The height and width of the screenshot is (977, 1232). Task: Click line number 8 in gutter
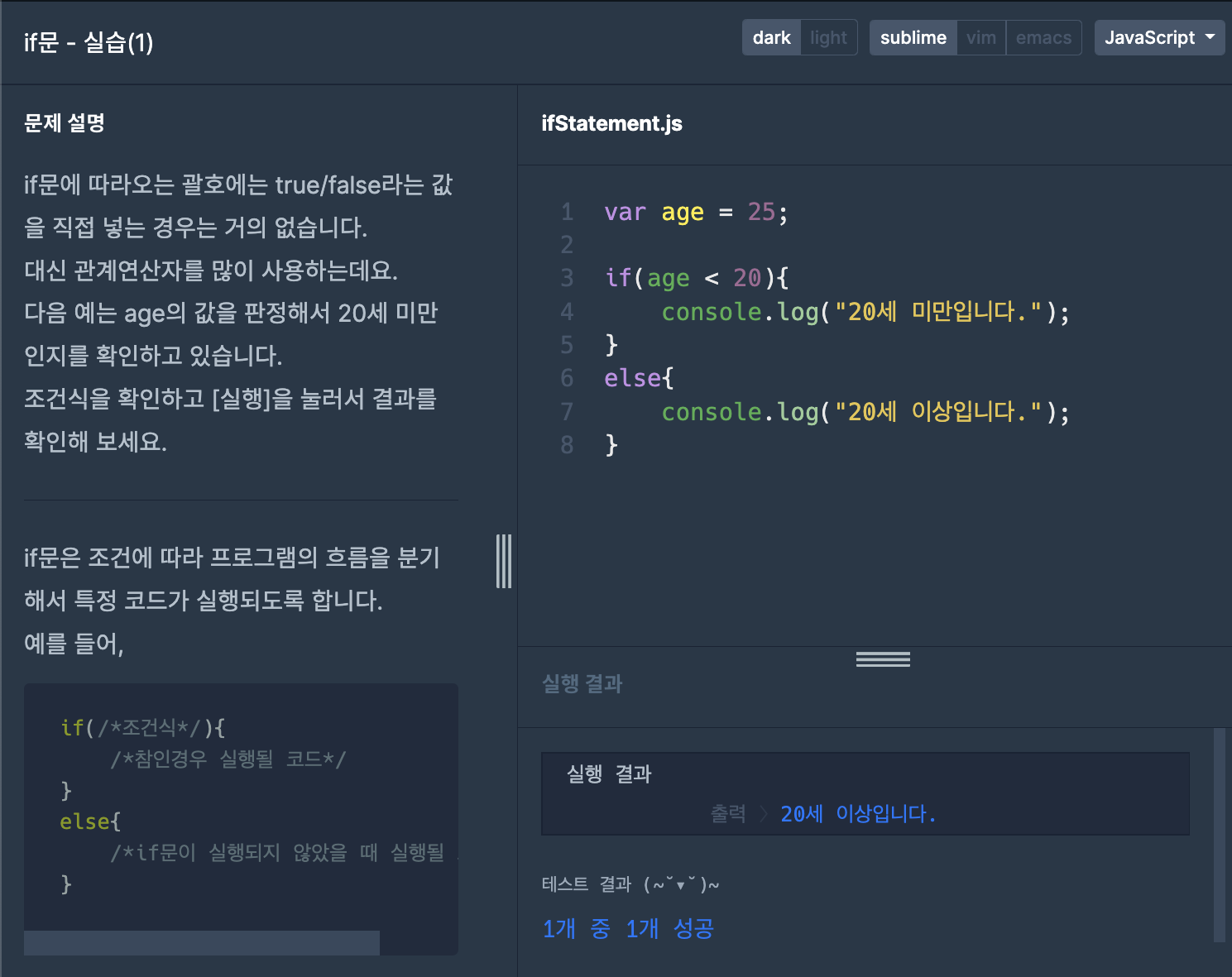coord(567,445)
